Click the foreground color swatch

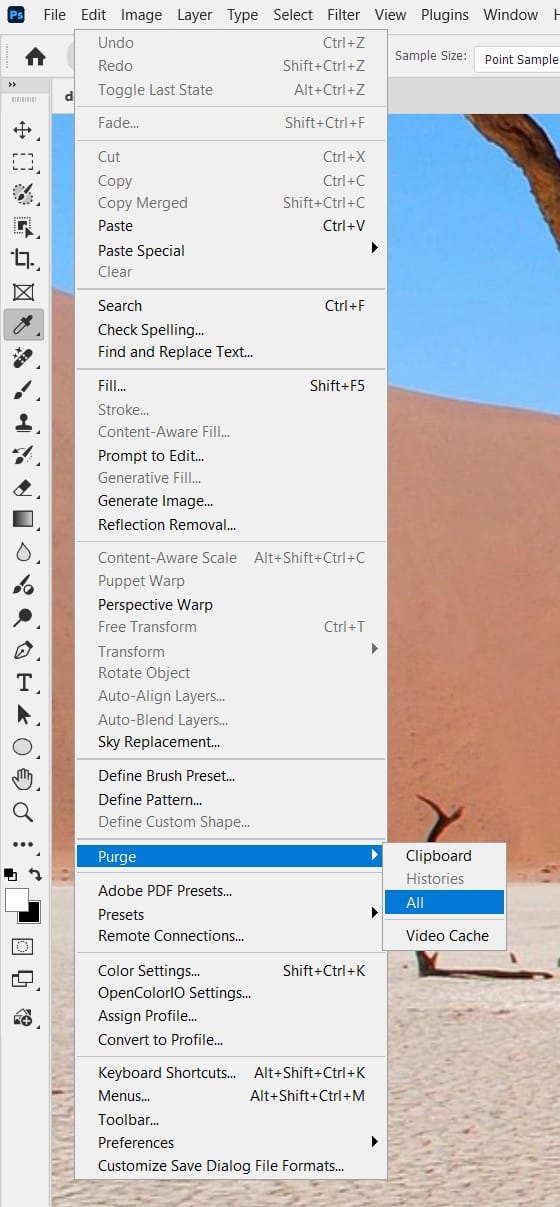pos(15,899)
